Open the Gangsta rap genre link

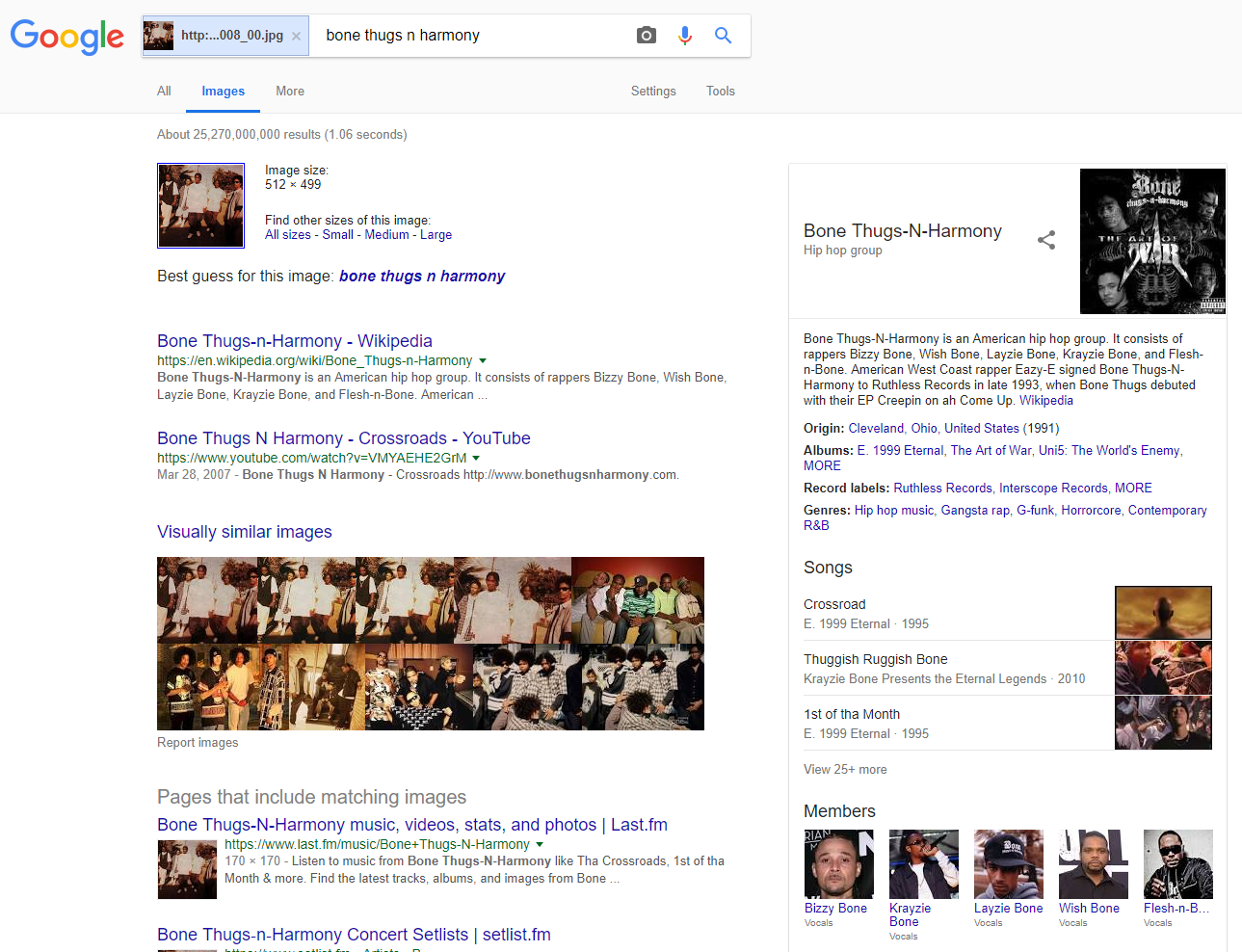[975, 511]
